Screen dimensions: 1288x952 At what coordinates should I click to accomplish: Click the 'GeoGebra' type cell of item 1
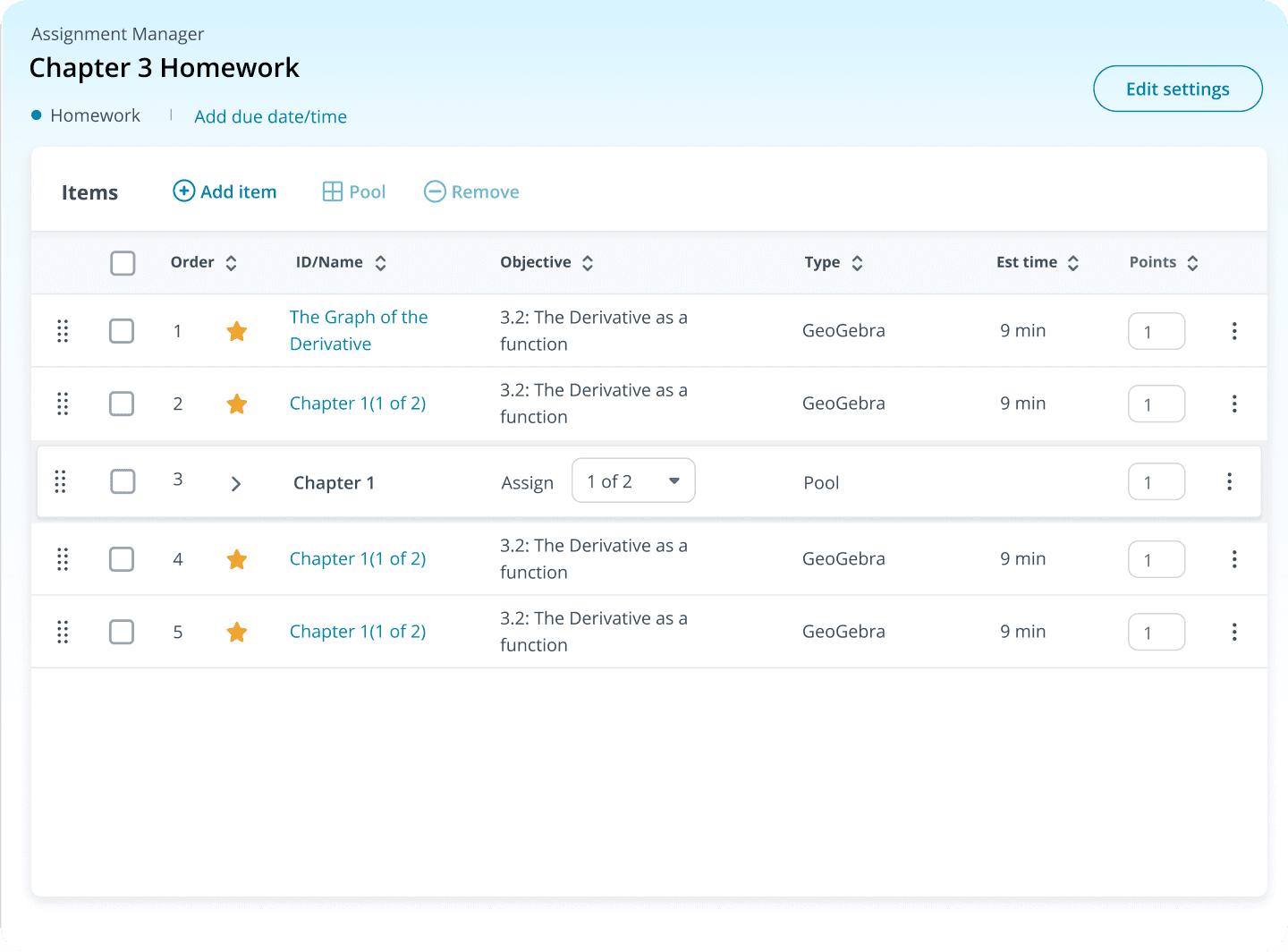(843, 331)
